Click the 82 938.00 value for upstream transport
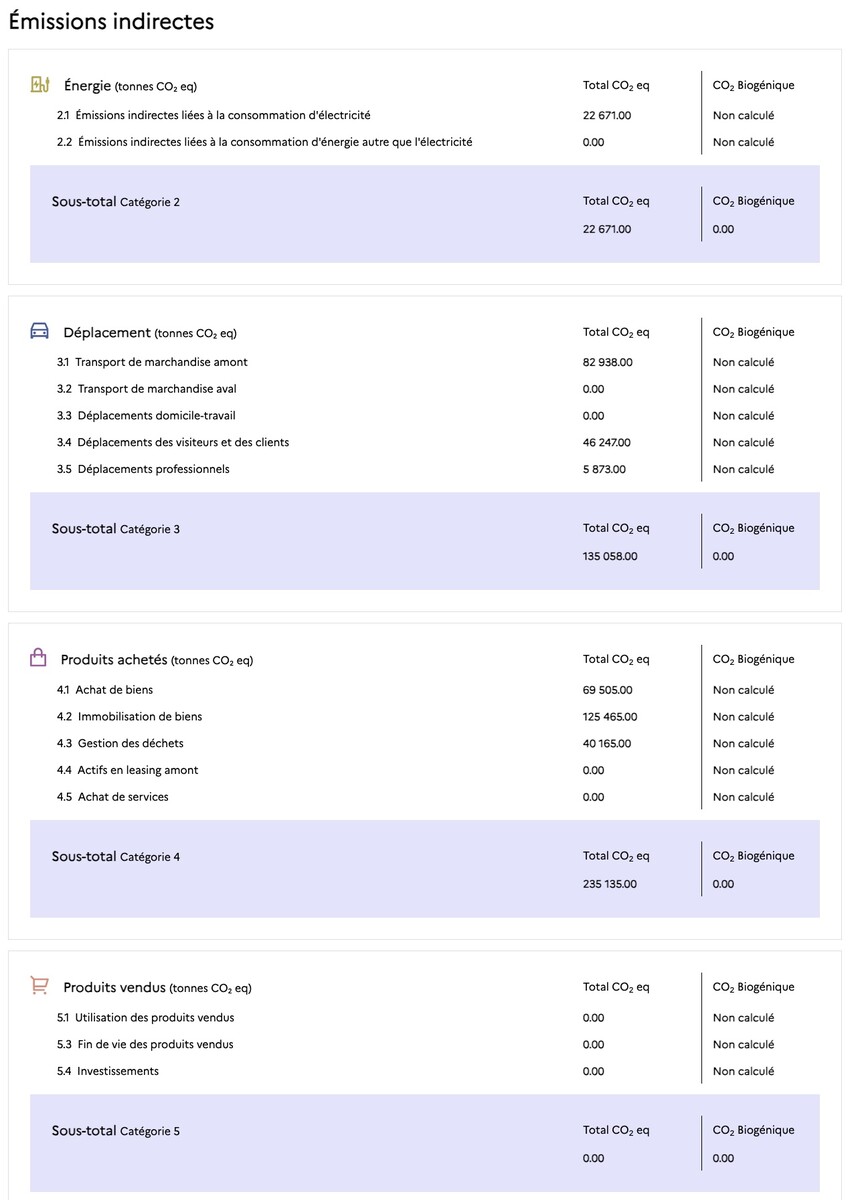Image resolution: width=854 pixels, height=1200 pixels. coord(607,362)
